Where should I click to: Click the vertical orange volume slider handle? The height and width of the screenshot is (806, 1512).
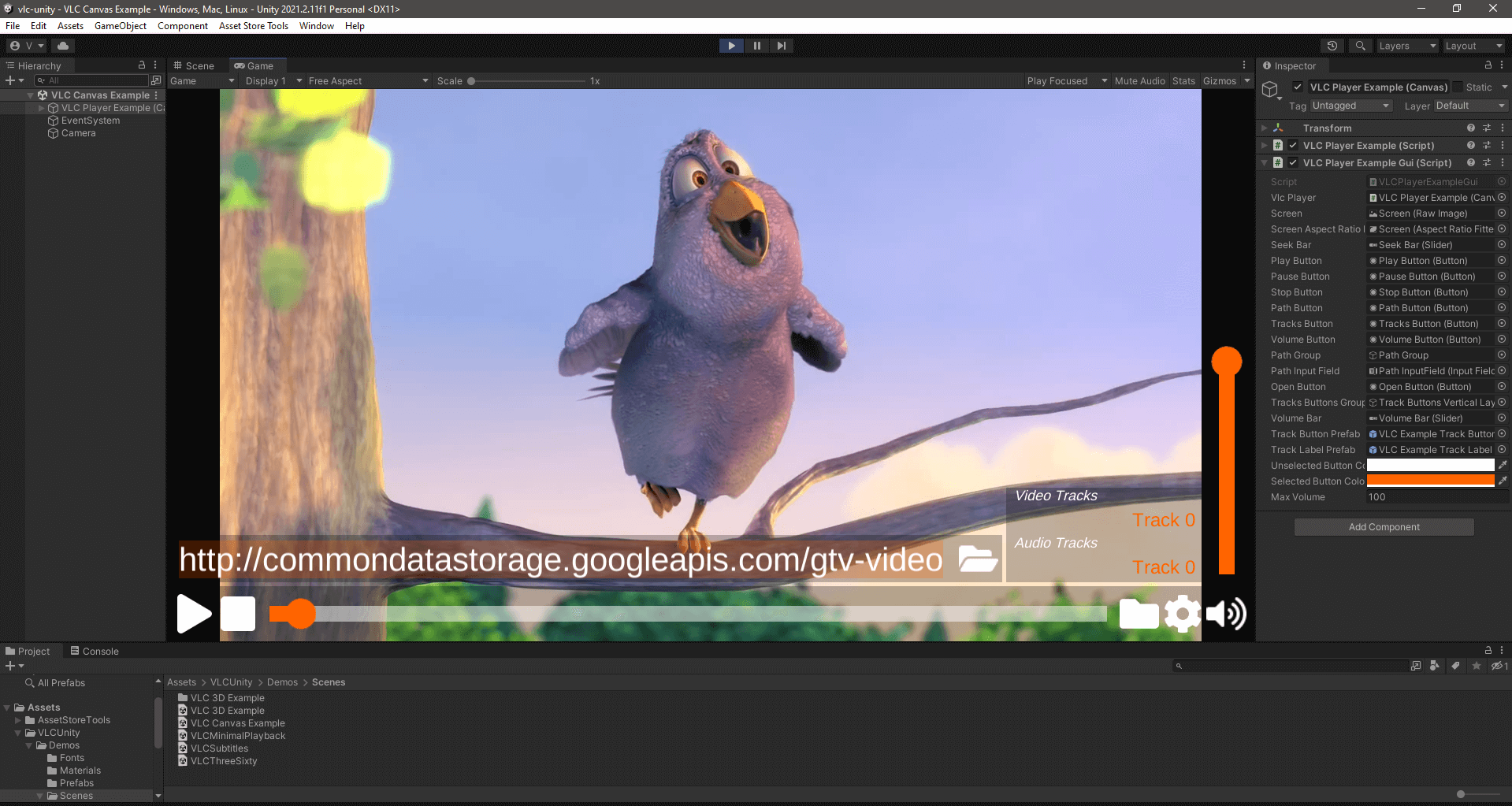(1227, 362)
